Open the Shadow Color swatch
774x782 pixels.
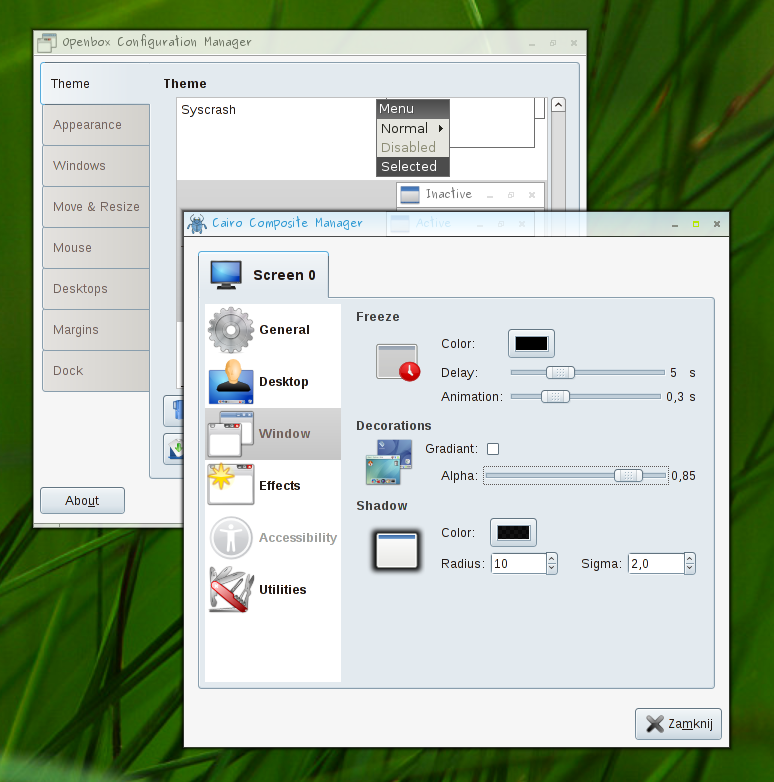513,533
